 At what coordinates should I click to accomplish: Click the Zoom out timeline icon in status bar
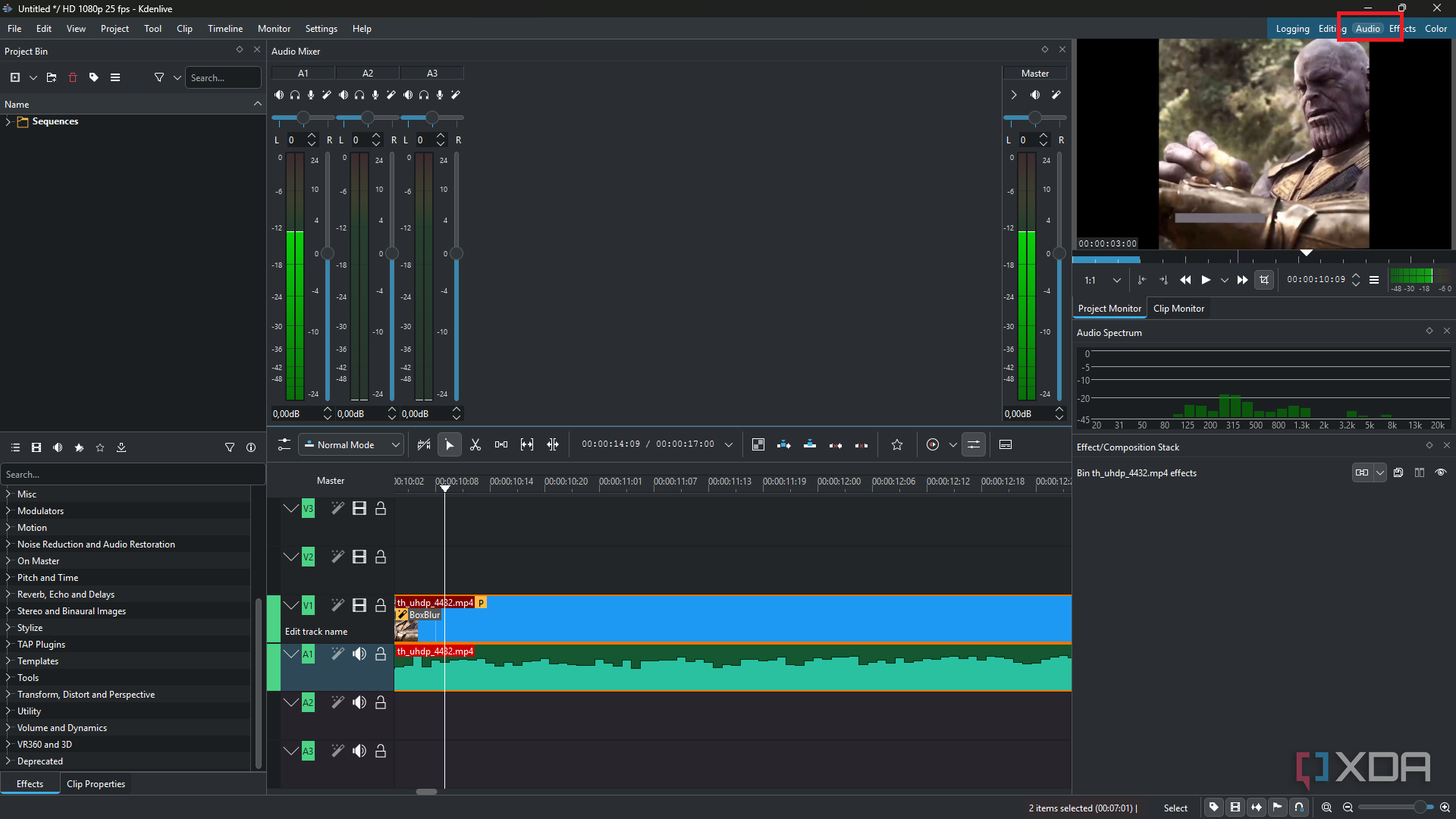[x=1348, y=808]
